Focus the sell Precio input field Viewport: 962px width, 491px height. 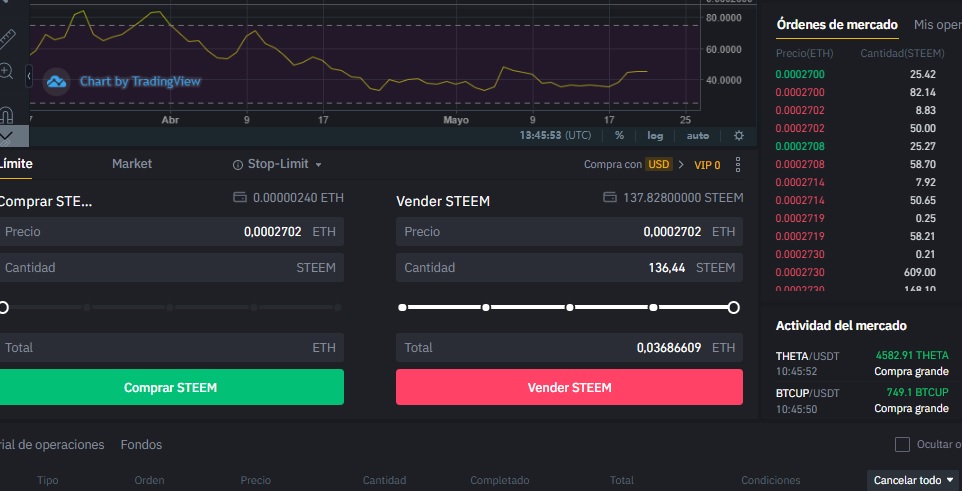(x=569, y=231)
